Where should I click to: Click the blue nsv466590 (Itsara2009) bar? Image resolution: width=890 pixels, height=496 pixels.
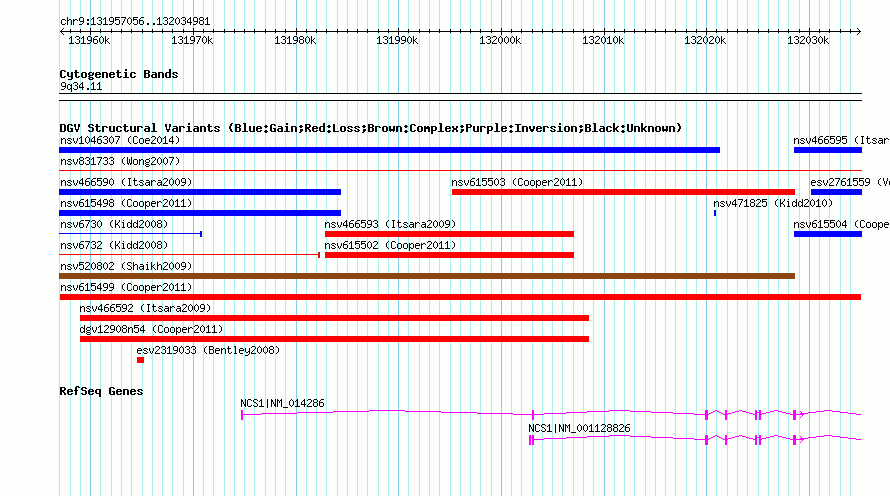click(x=200, y=192)
